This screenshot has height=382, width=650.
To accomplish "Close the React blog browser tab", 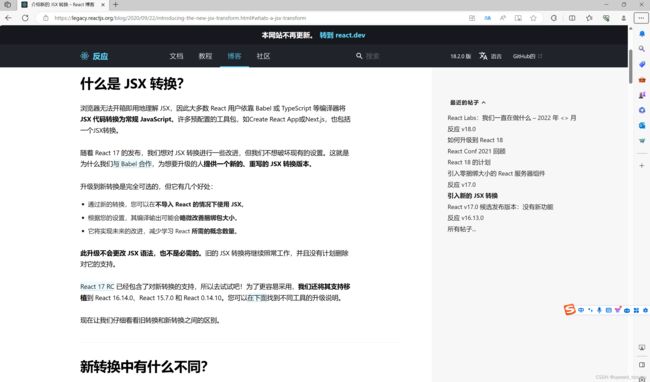I will [x=103, y=5].
